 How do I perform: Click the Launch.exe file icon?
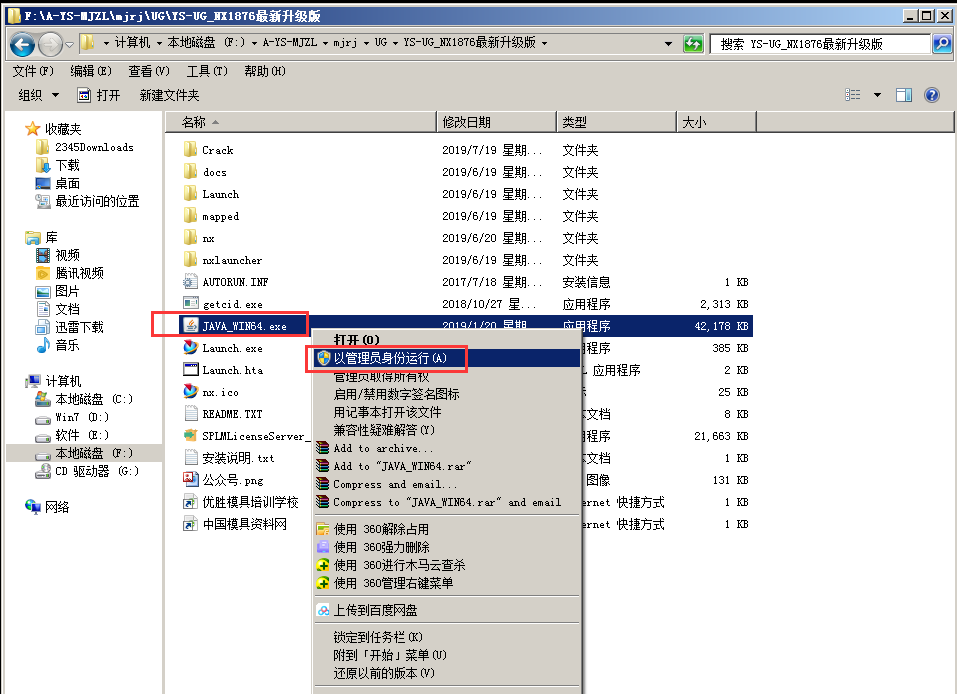(191, 347)
